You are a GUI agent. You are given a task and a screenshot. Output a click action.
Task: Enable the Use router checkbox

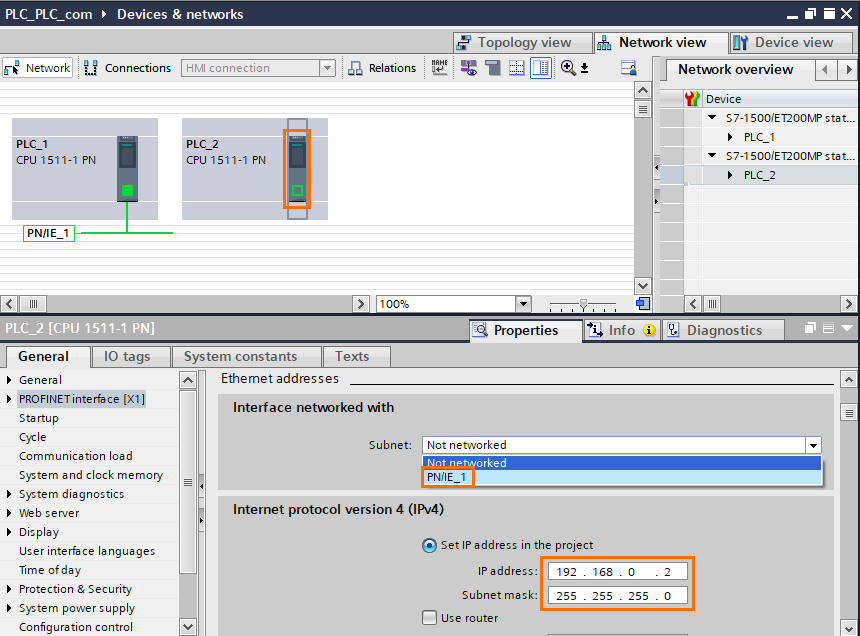click(x=429, y=617)
